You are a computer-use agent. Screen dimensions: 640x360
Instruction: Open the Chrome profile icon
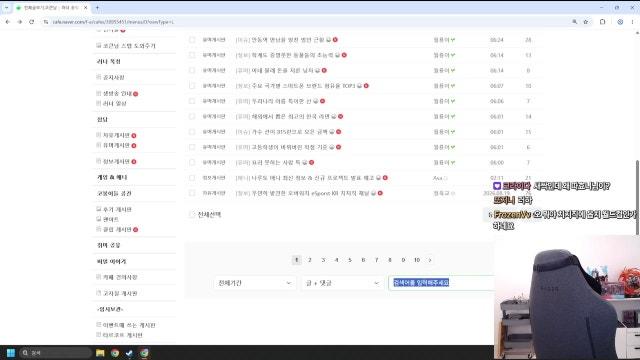620,22
